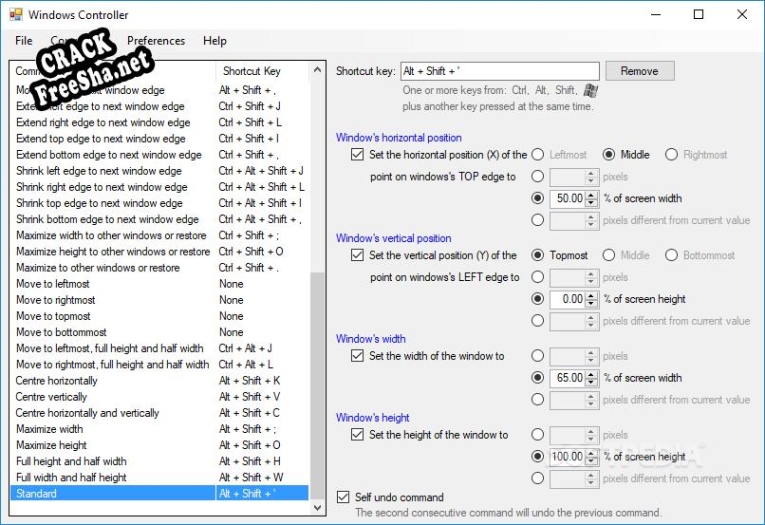Open the Help menu

(x=215, y=41)
